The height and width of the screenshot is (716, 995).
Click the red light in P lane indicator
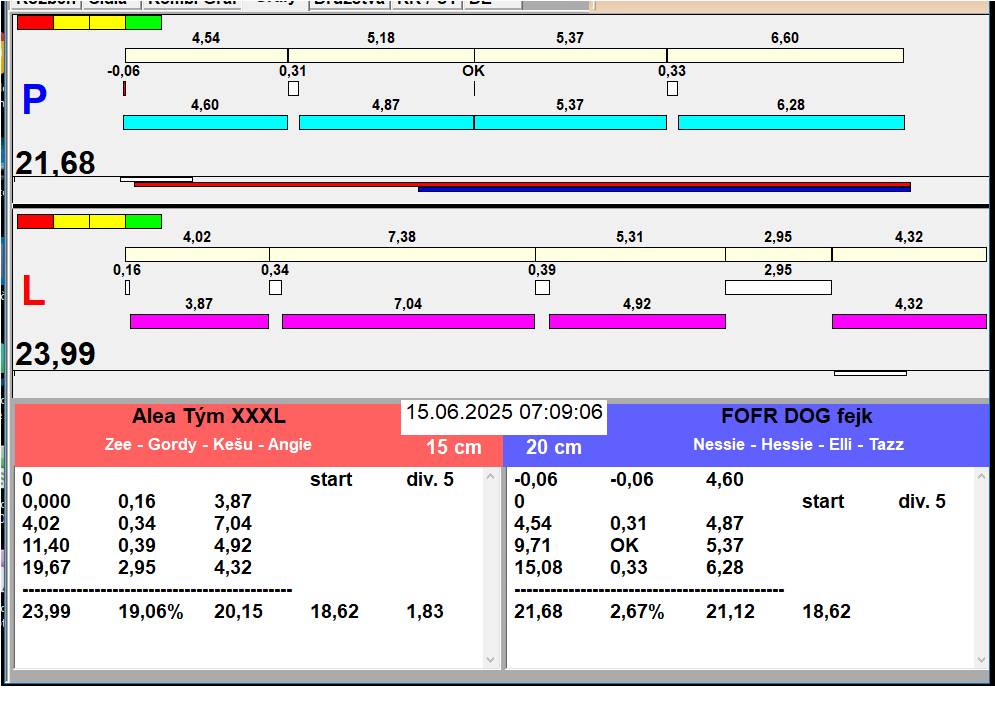[x=35, y=22]
